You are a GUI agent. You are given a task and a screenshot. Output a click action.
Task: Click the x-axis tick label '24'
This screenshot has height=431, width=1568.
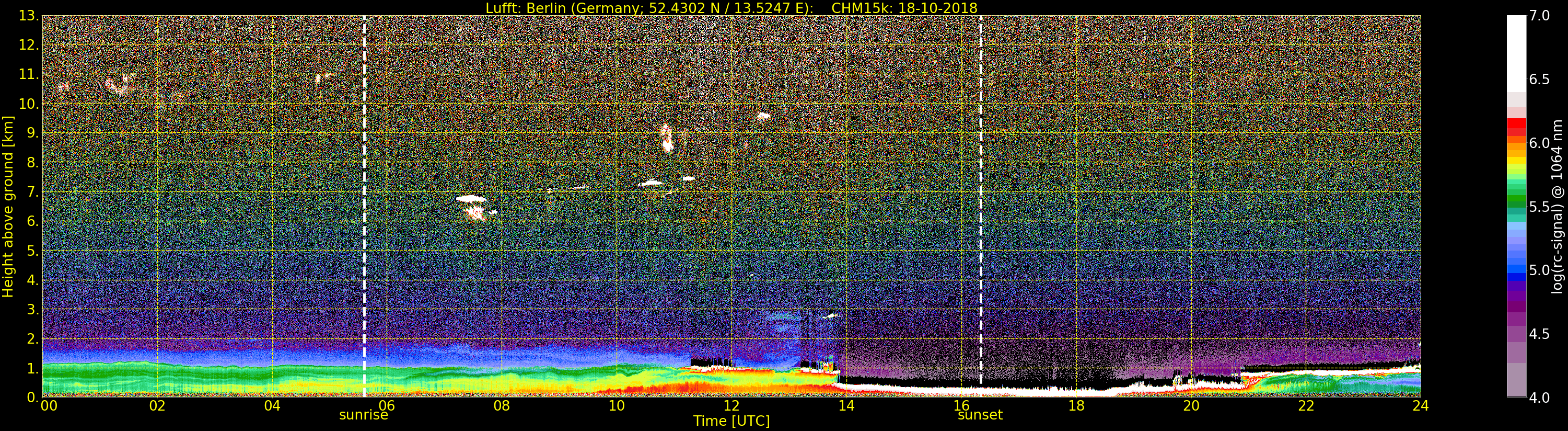1420,406
